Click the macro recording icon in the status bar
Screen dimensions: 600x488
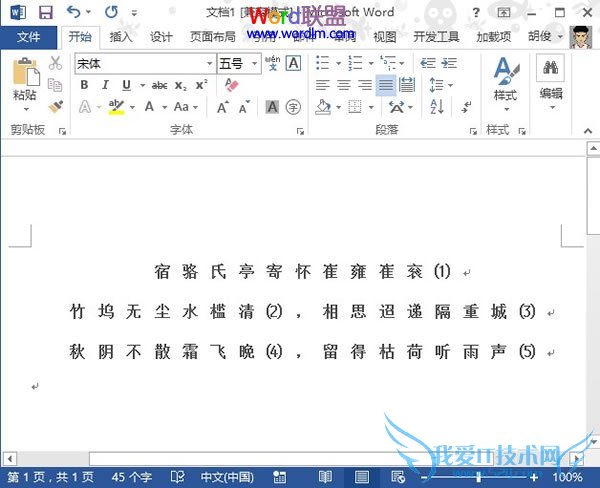279,477
